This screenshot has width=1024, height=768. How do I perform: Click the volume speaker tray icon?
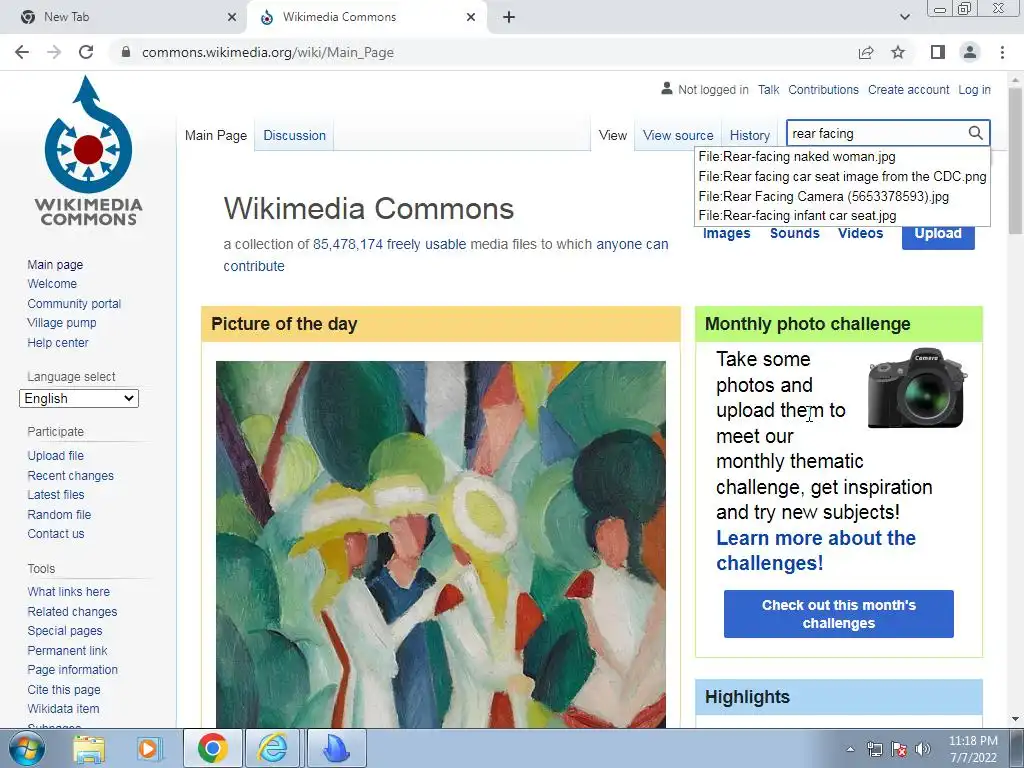pos(923,750)
